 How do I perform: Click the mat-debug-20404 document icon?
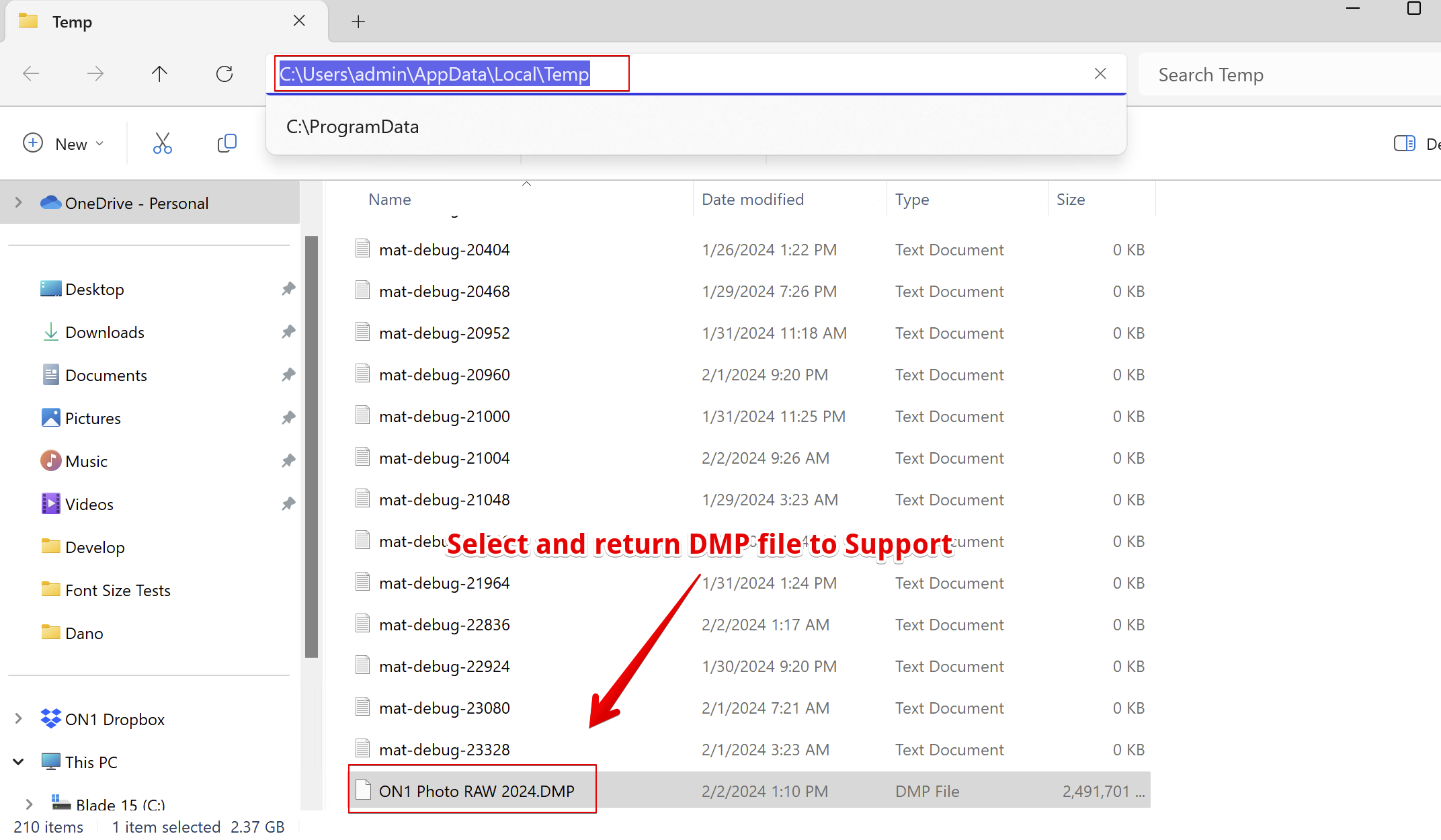pos(363,249)
